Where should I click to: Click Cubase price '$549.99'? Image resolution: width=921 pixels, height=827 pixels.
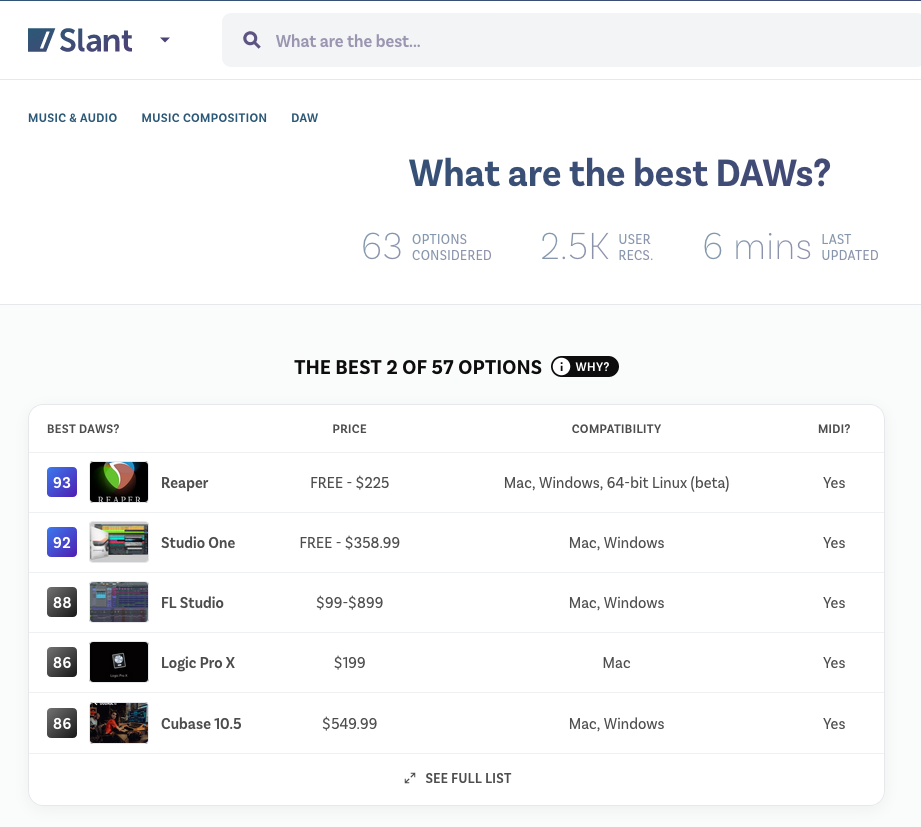point(349,724)
